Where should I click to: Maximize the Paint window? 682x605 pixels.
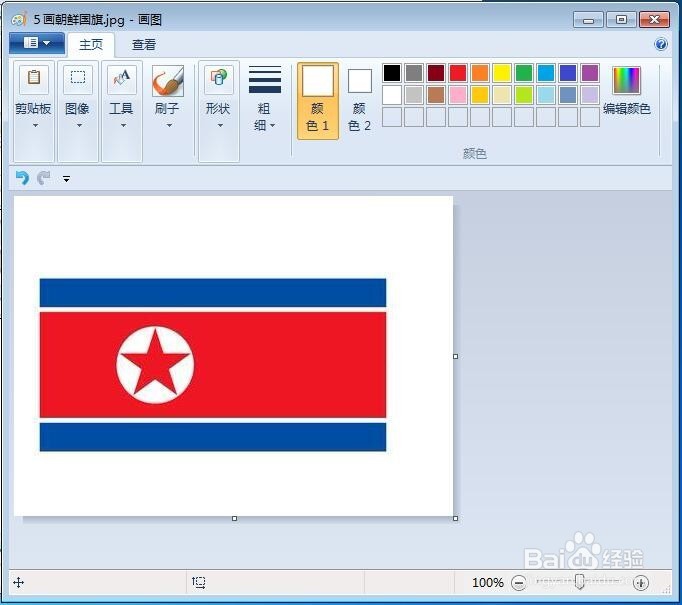click(x=621, y=20)
